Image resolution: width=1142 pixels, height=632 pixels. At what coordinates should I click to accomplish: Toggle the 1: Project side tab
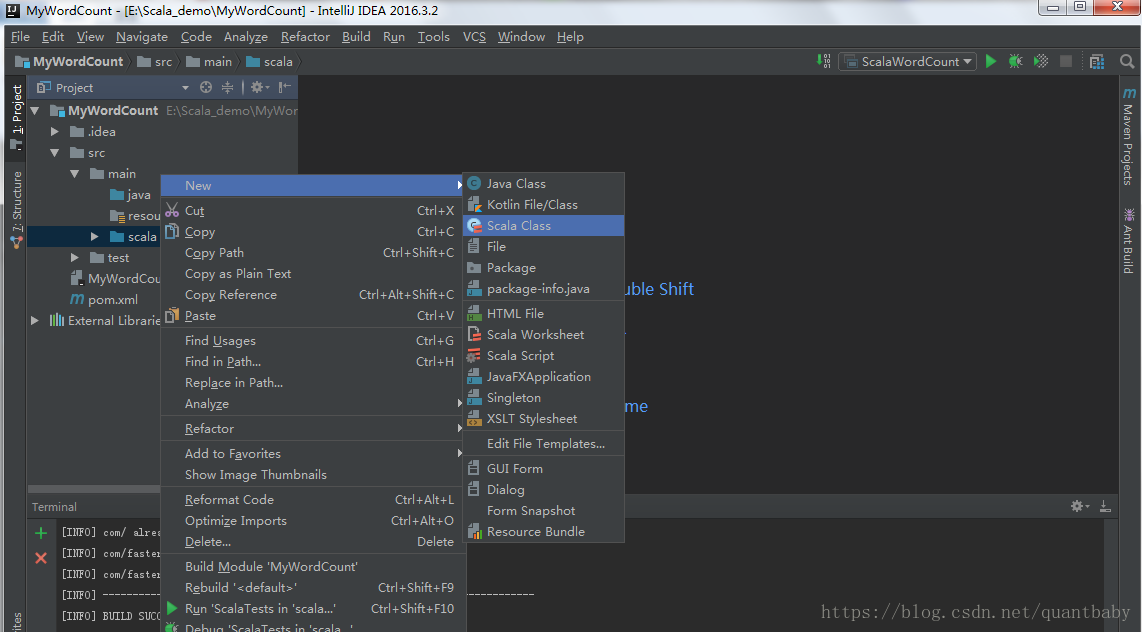(17, 116)
